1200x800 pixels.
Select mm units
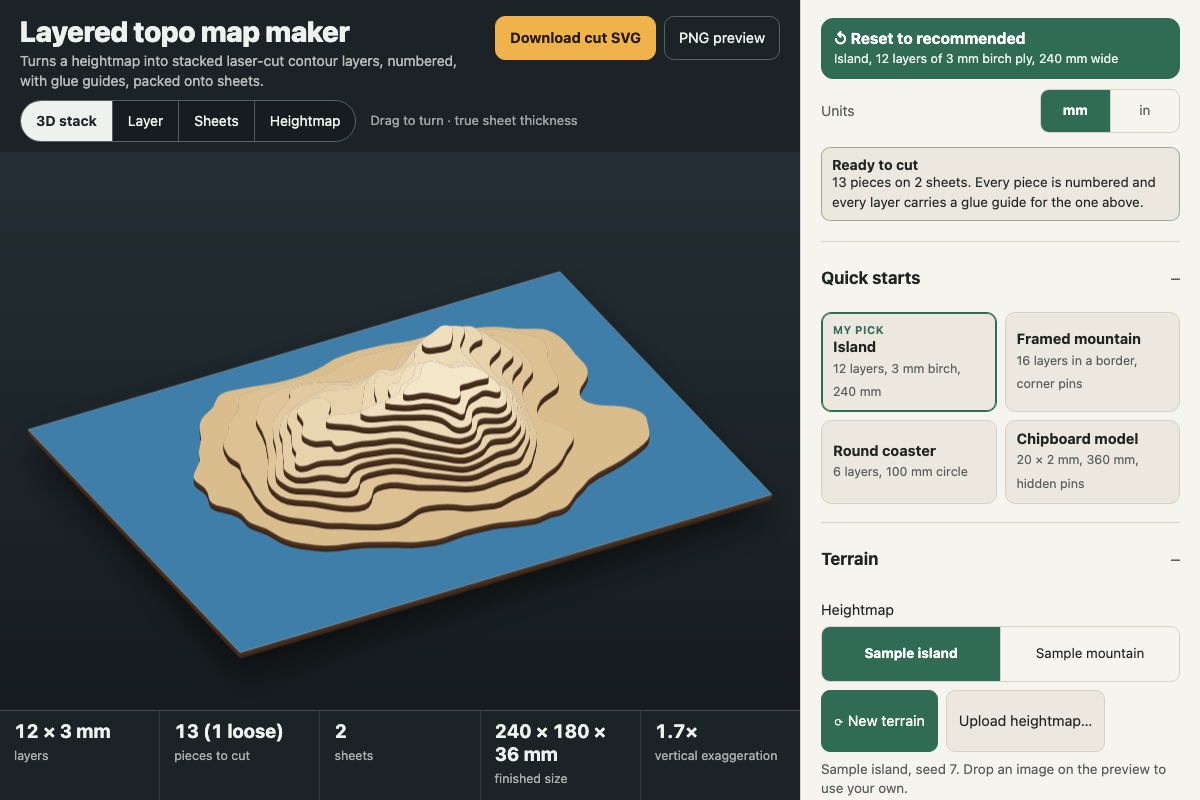coord(1075,111)
